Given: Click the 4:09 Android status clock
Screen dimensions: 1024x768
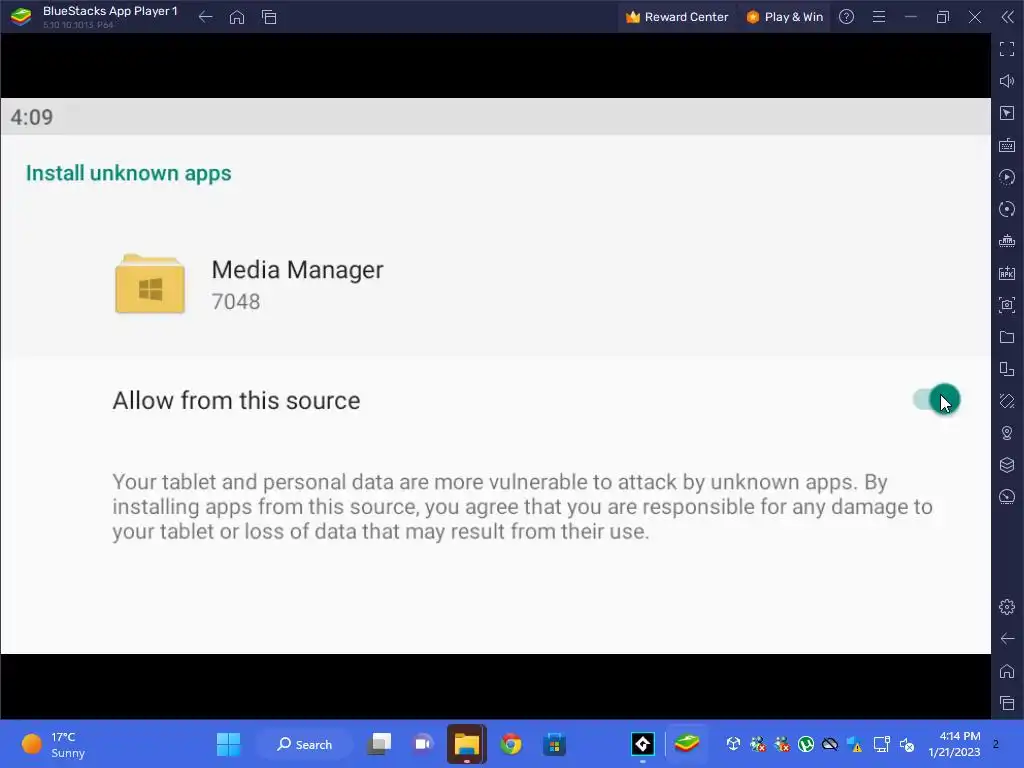Looking at the screenshot, I should 31,117.
